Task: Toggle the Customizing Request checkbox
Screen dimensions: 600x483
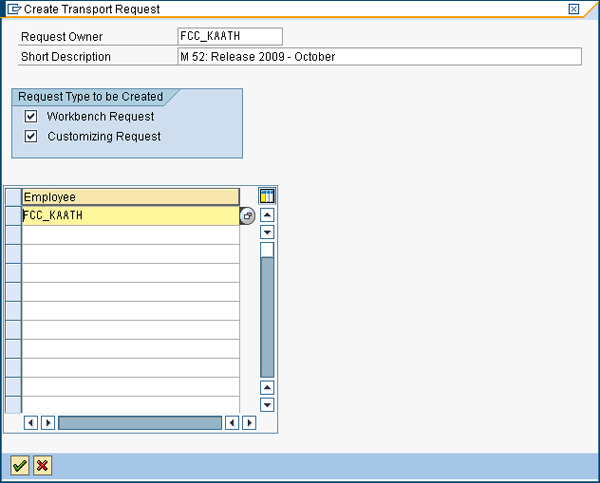Action: [x=31, y=136]
